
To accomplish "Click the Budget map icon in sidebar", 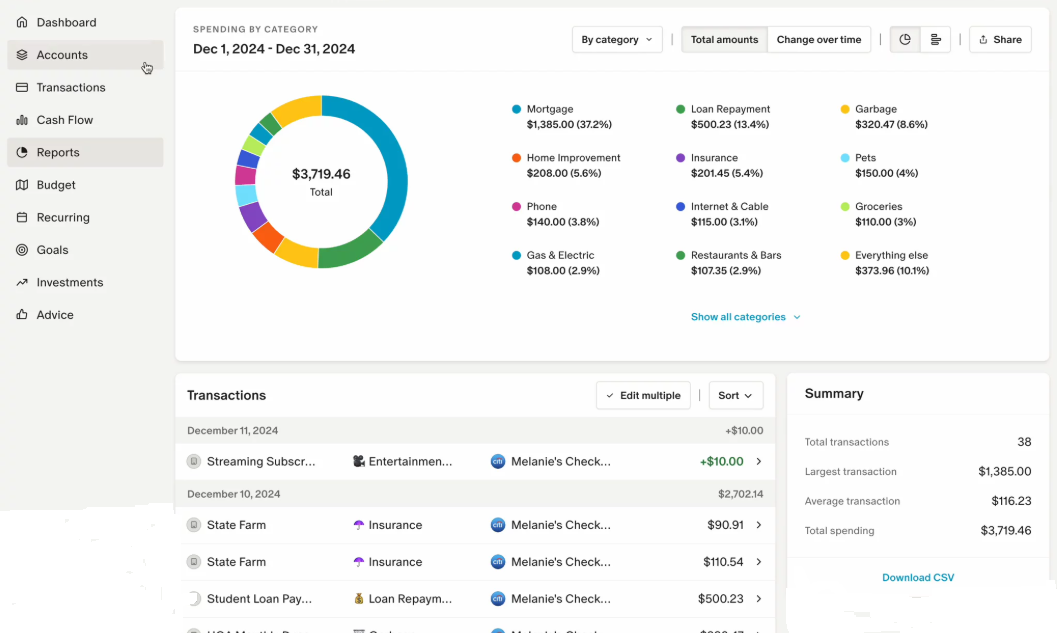I will (22, 185).
